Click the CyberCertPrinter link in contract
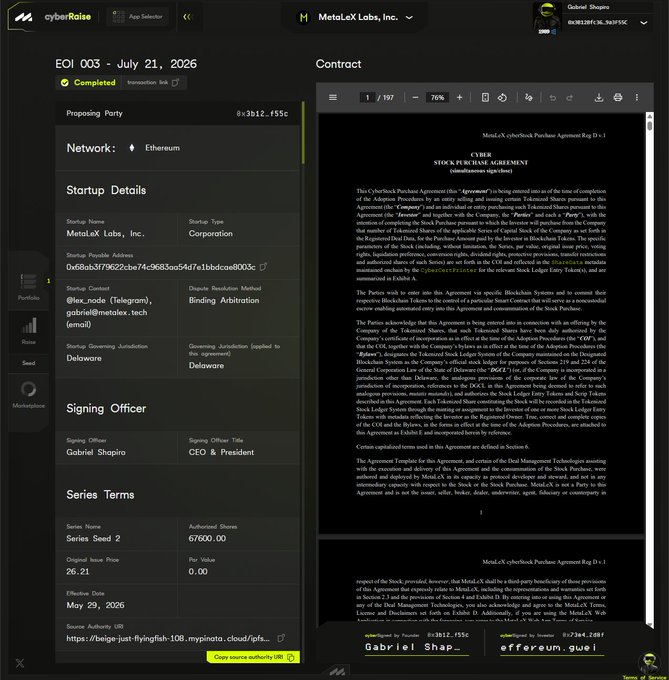This screenshot has height=680, width=669. [x=448, y=270]
